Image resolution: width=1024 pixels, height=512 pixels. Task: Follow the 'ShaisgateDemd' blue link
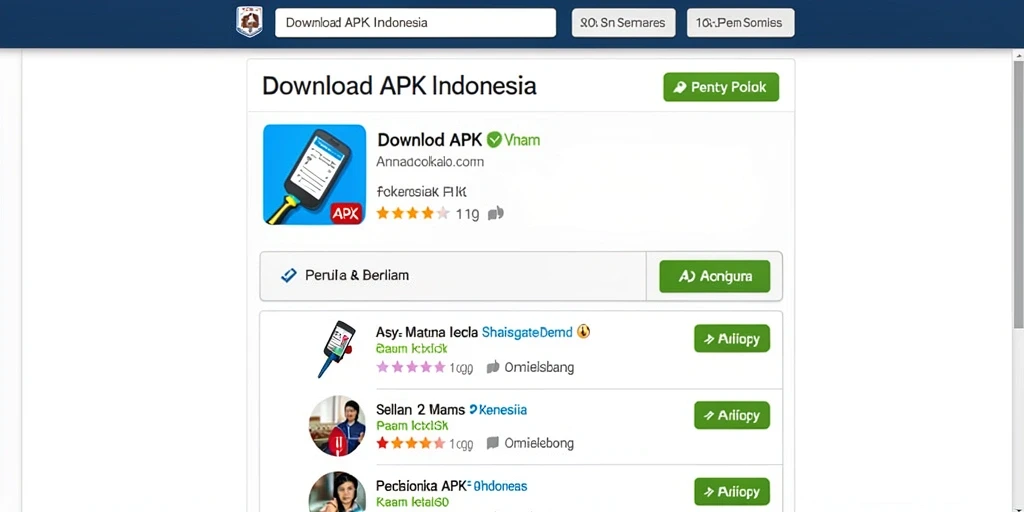click(527, 332)
